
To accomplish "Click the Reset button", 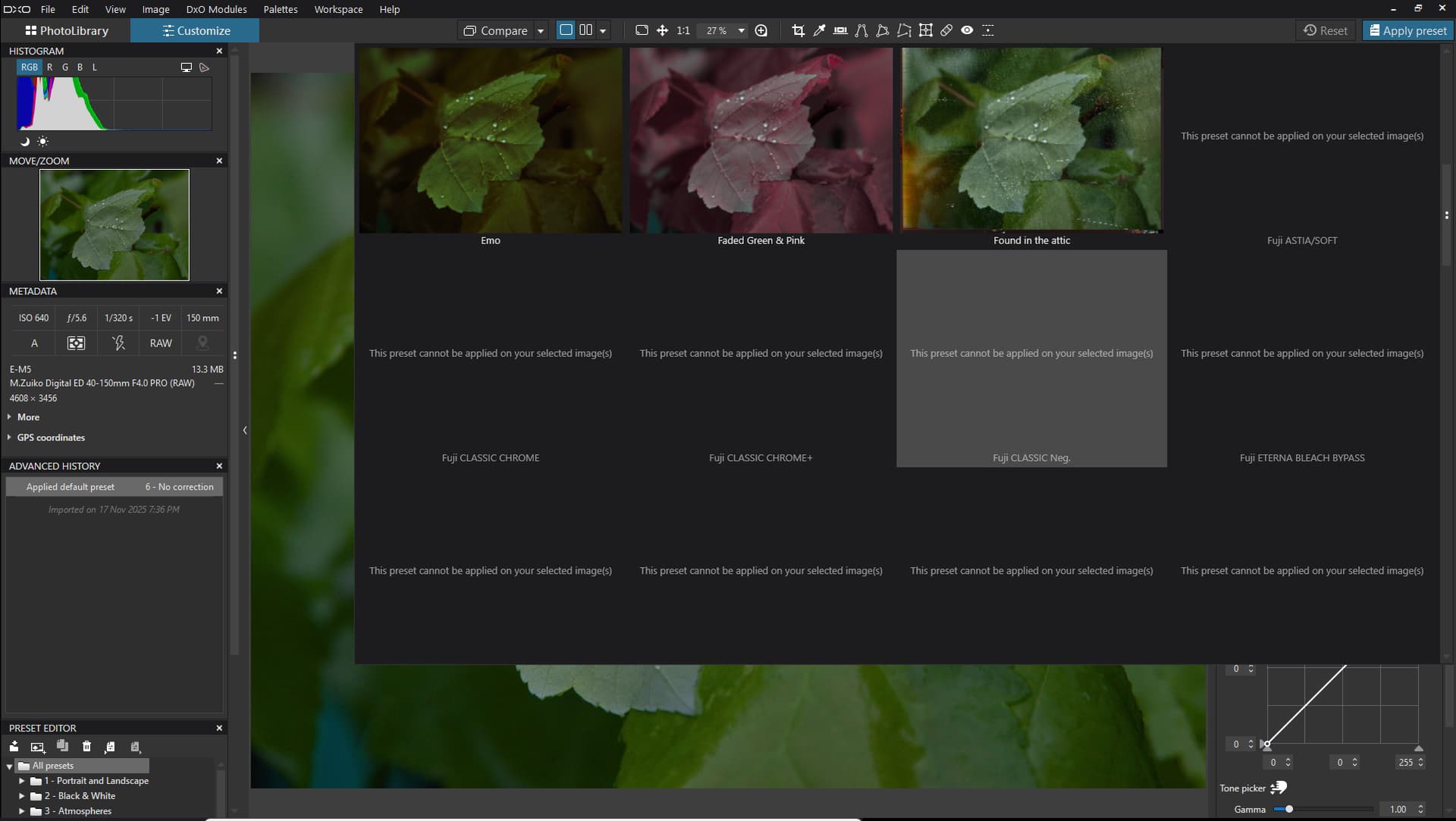I will [x=1326, y=30].
